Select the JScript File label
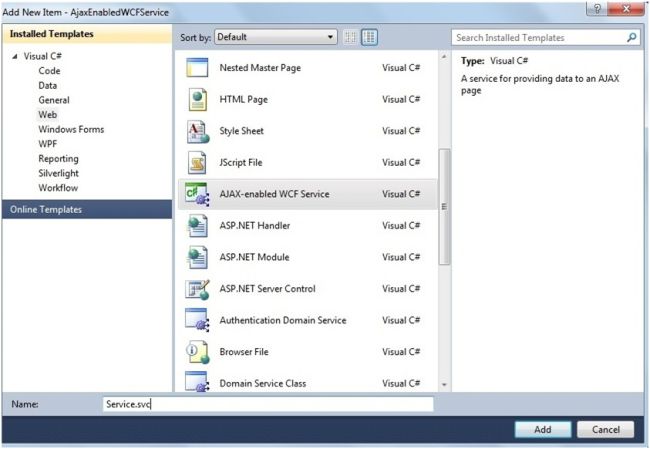 pos(241,163)
